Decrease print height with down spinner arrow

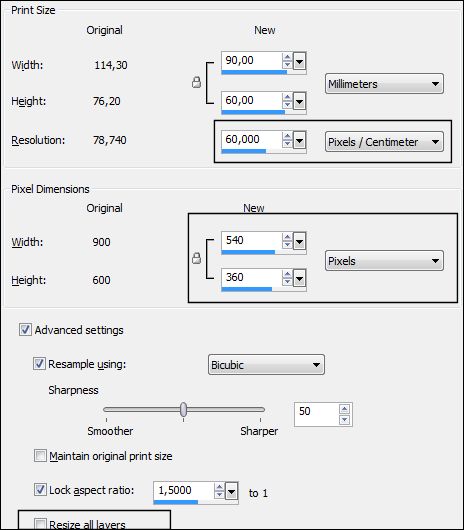point(287,104)
